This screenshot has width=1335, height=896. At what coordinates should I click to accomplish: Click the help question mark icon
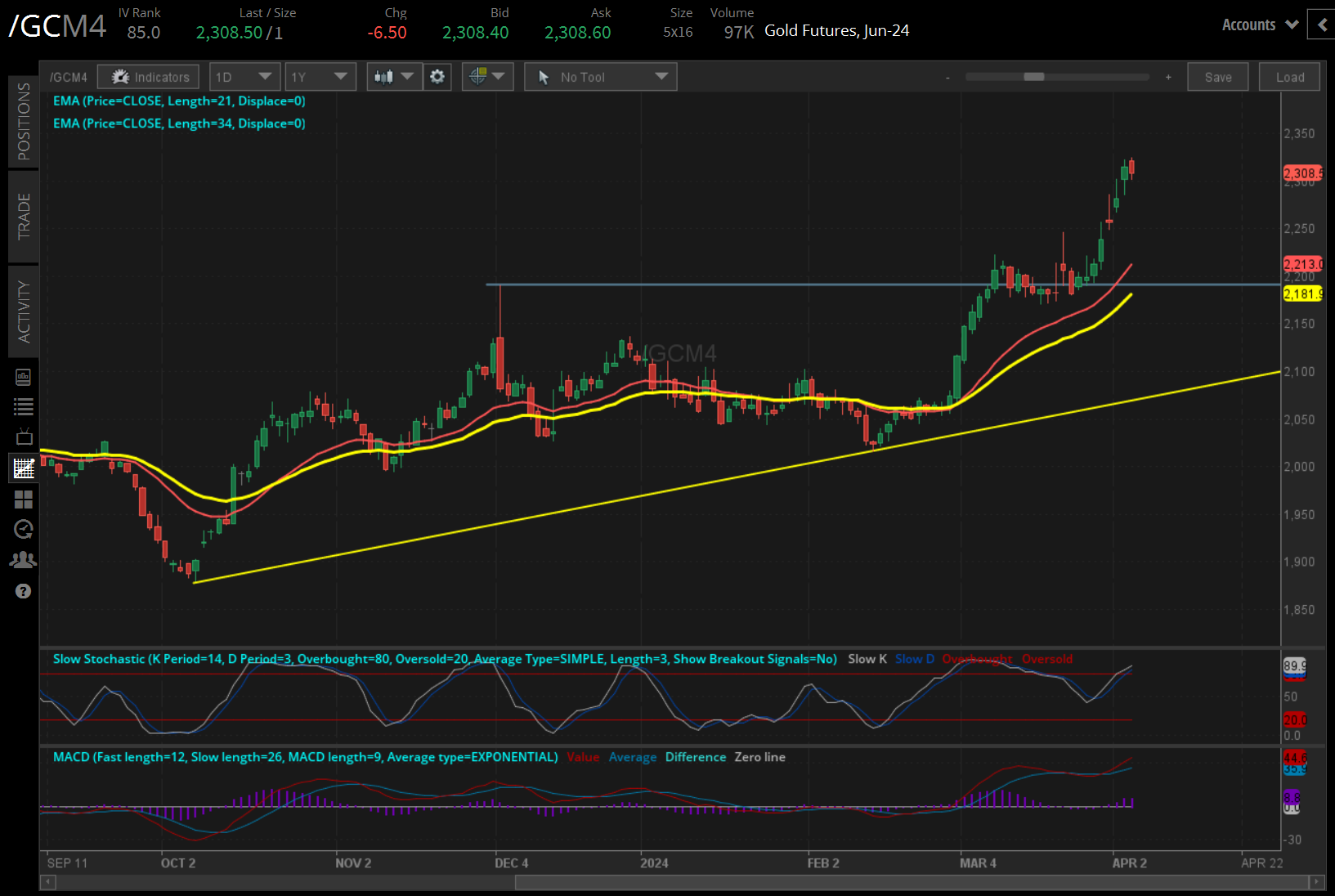coord(24,591)
